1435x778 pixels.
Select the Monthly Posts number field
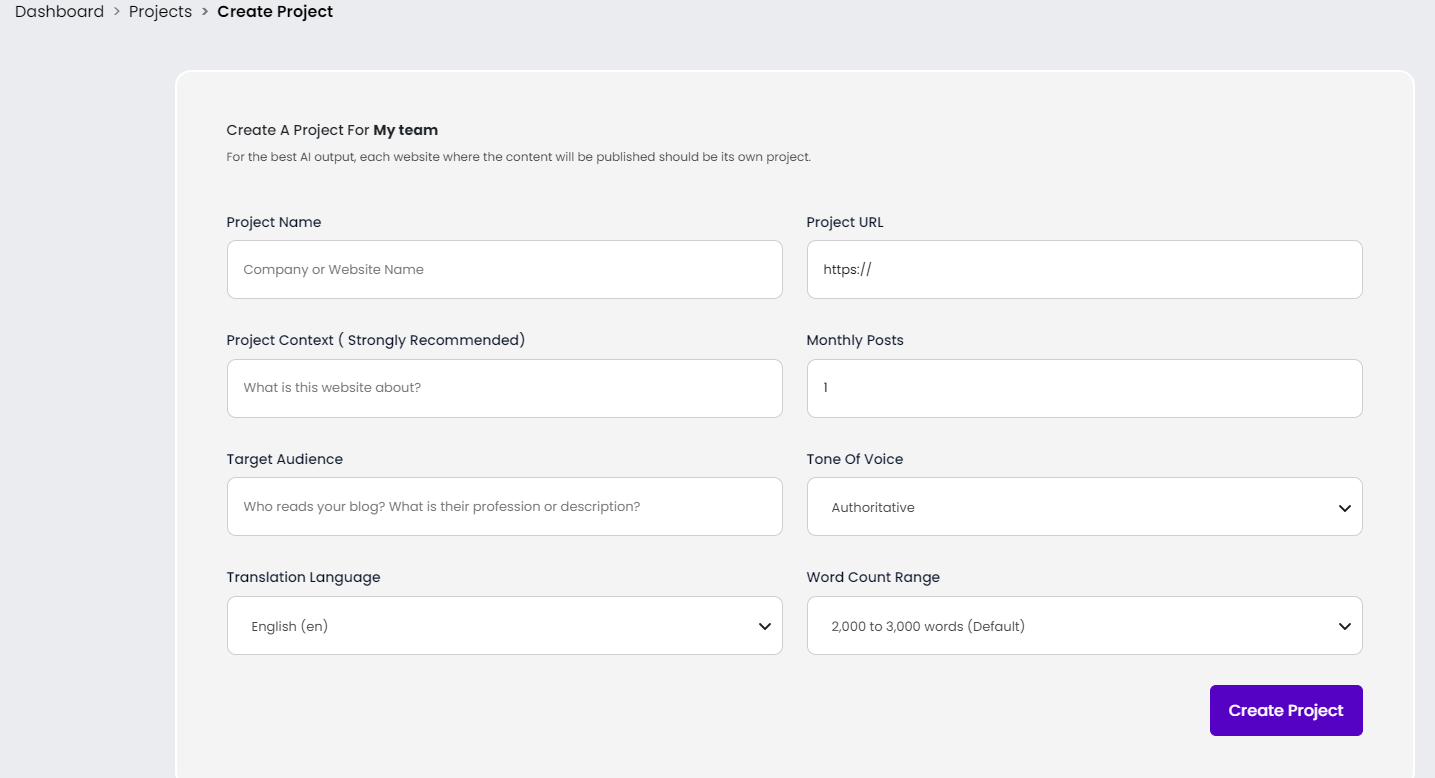1084,388
